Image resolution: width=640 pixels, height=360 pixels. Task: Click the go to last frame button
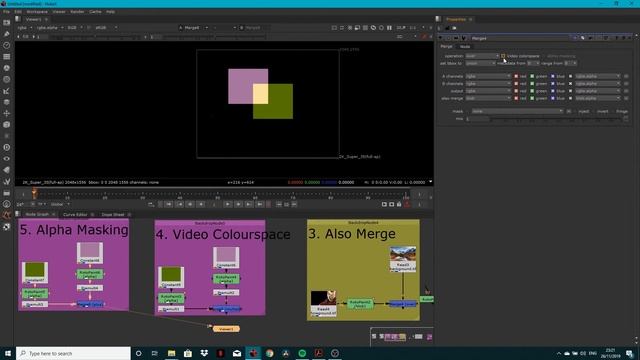click(260, 204)
